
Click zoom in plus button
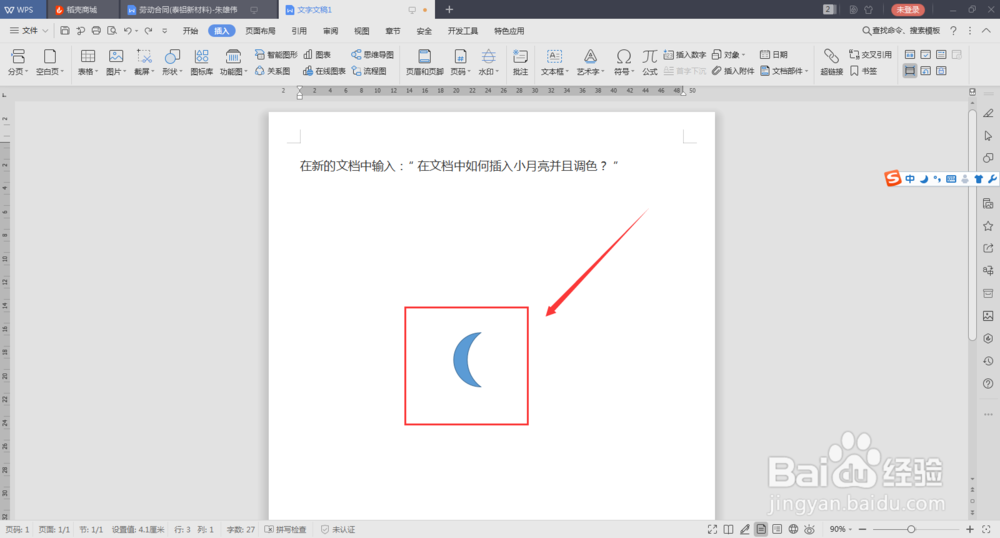tap(970, 529)
